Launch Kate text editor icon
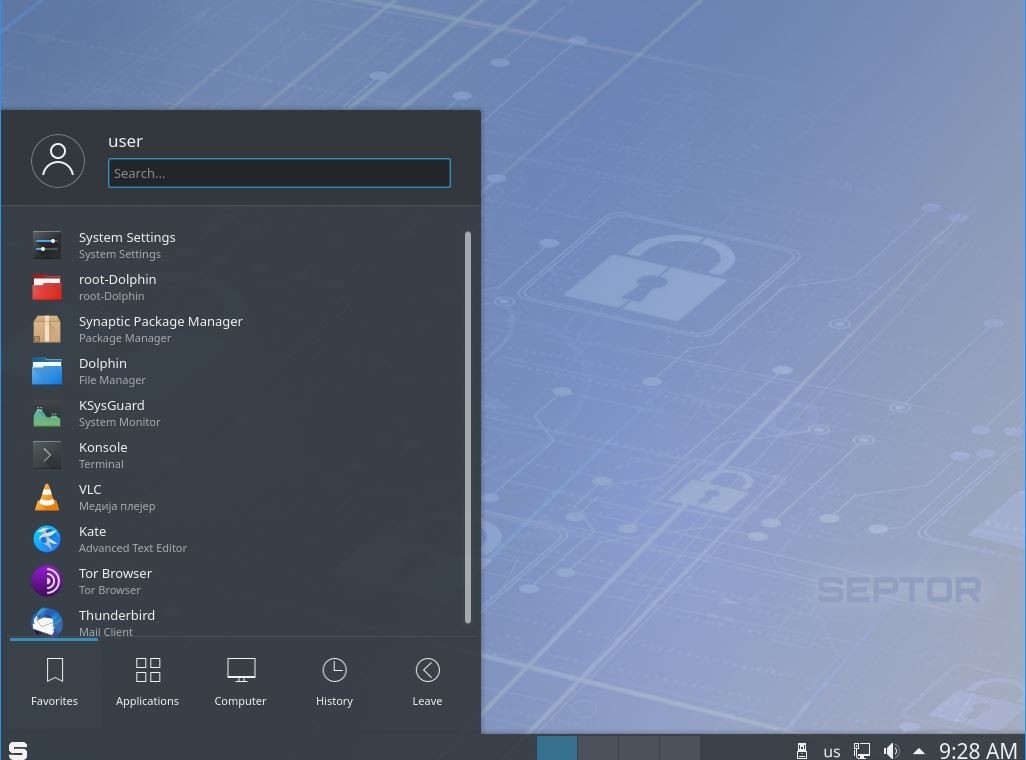Viewport: 1026px width, 760px height. click(x=47, y=539)
